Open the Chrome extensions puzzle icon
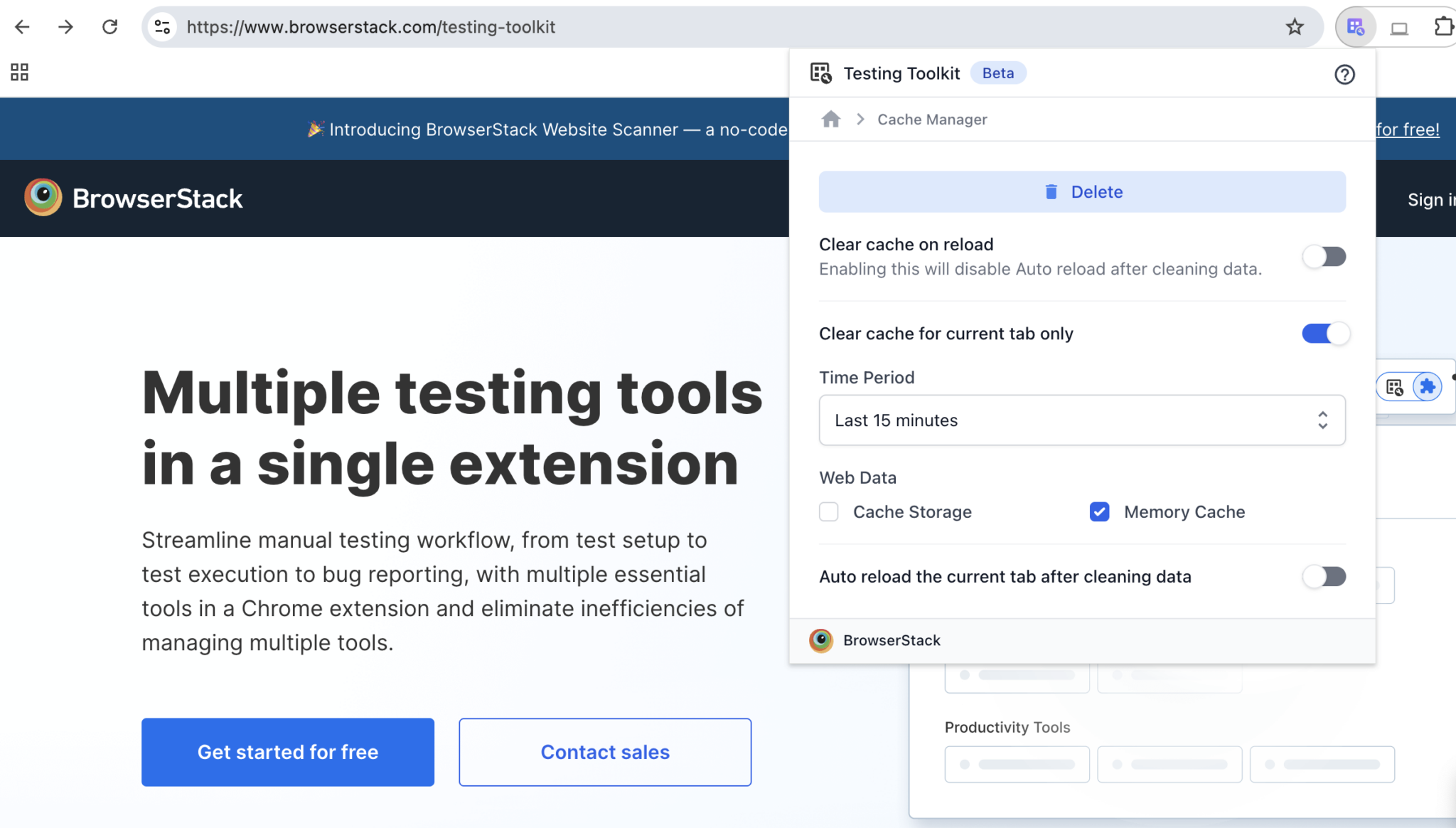The image size is (1456, 828). 1445,26
